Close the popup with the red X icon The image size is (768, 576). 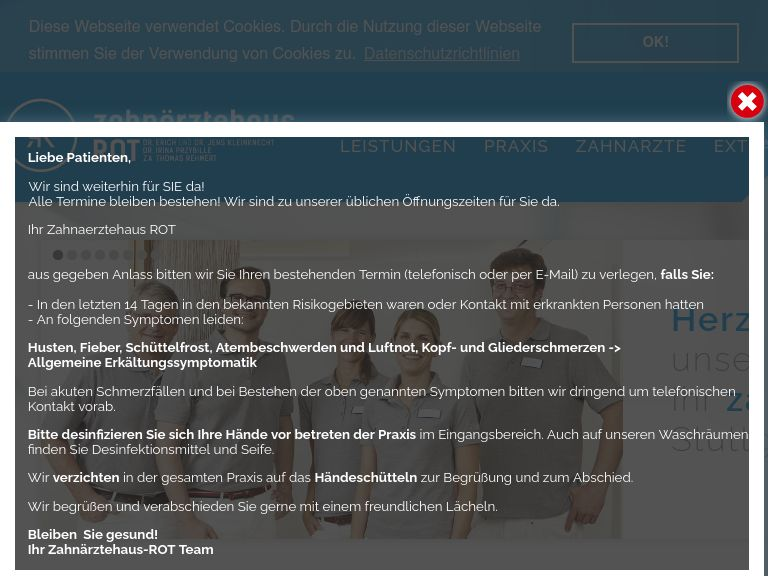point(747,102)
